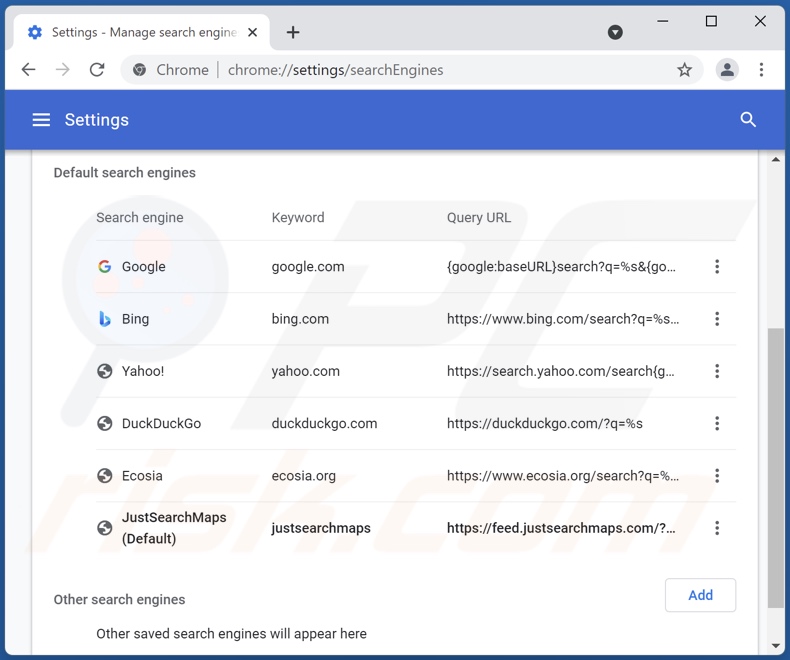Click the Other search engines heading
The width and height of the screenshot is (790, 660).
119,600
